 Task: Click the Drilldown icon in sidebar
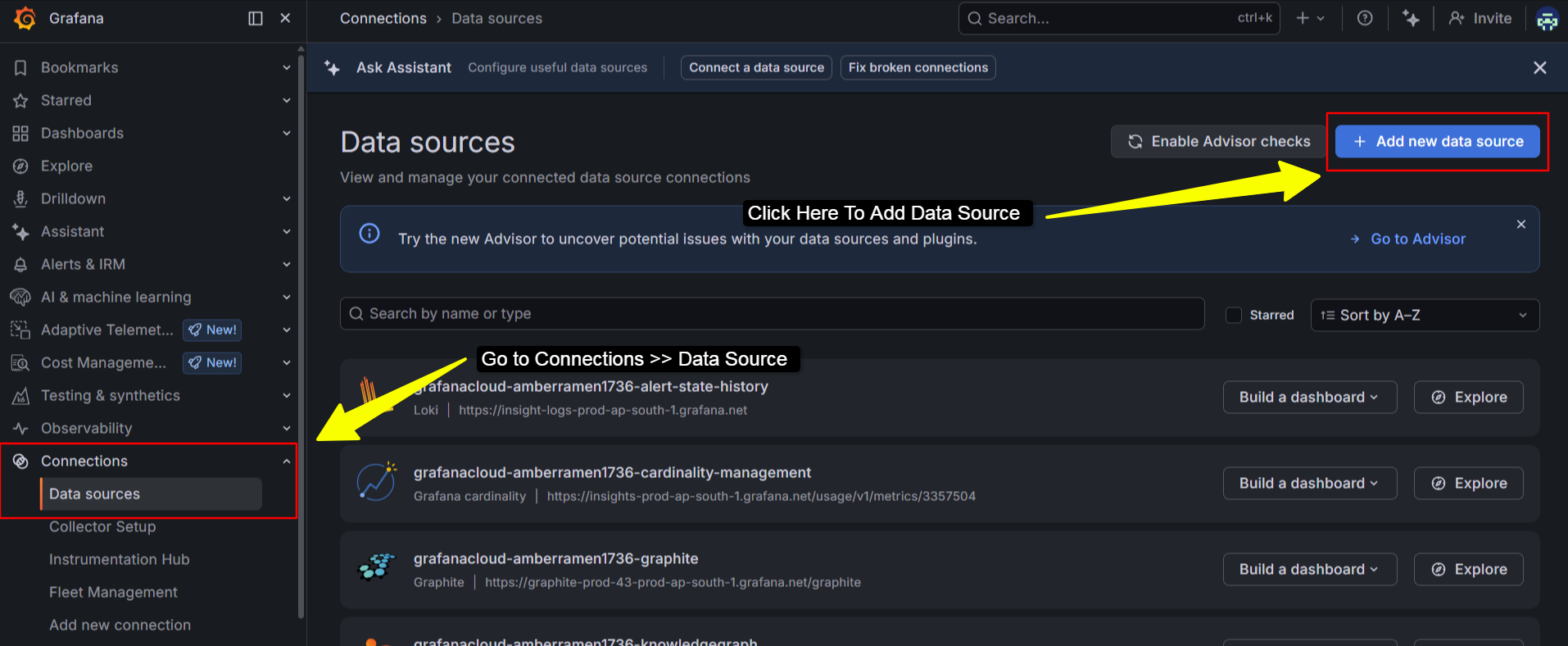click(20, 199)
